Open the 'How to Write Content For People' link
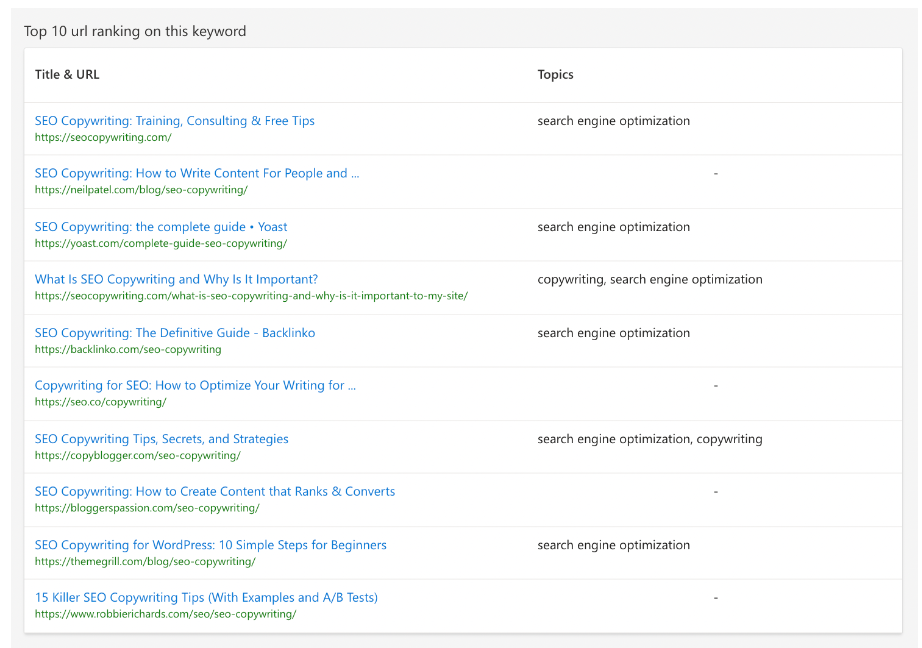922x648 pixels. coord(196,173)
